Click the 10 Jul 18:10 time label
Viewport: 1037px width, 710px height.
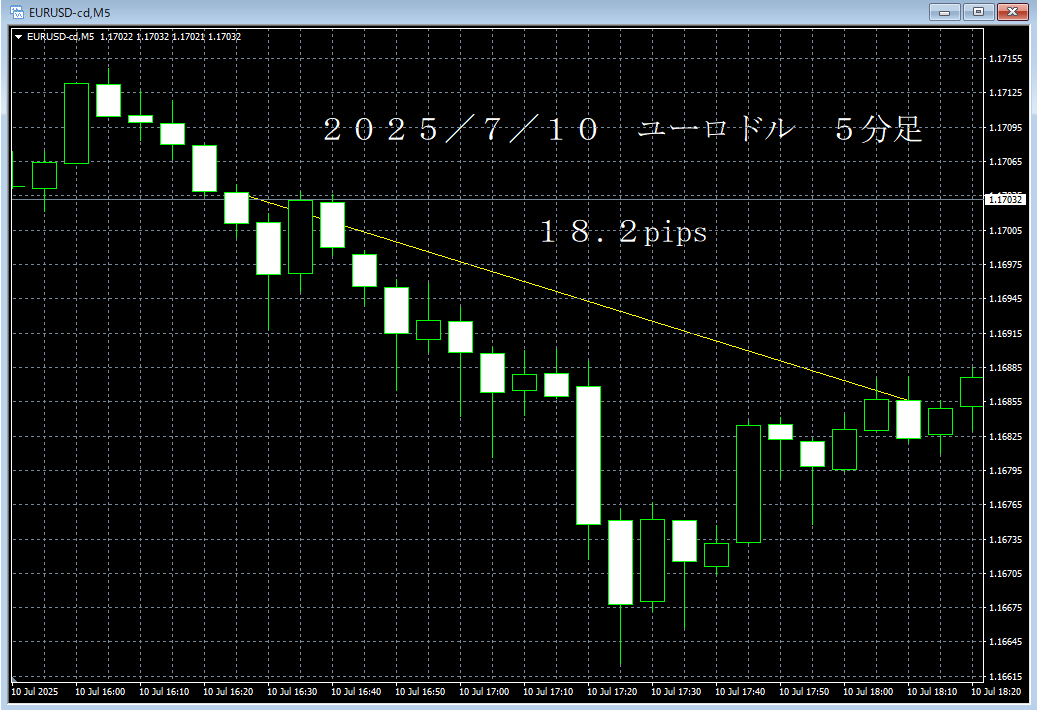[x=932, y=691]
